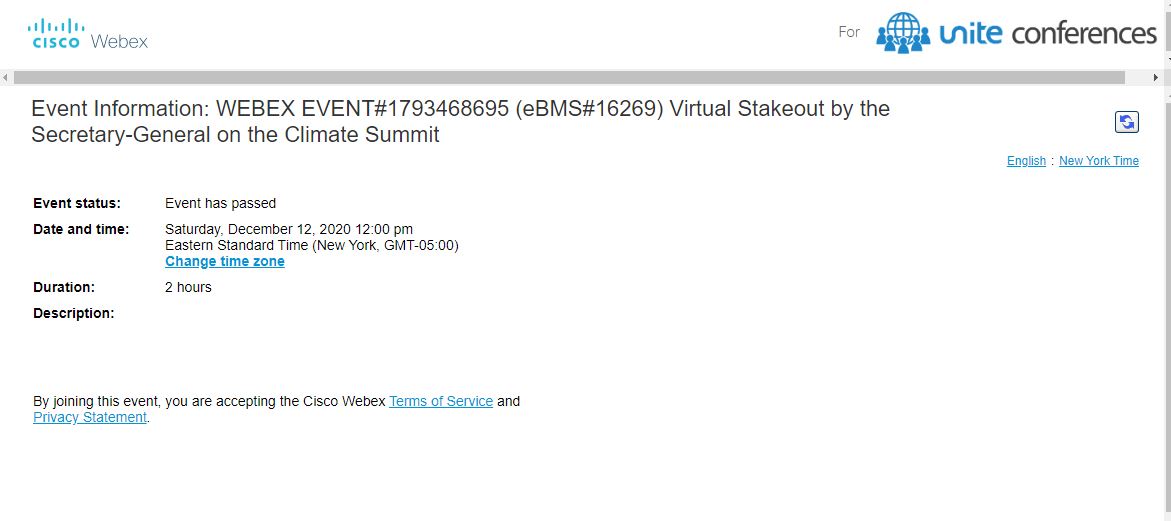The height and width of the screenshot is (521, 1171).
Task: Click the 'Event has passed' status text
Action: click(220, 203)
